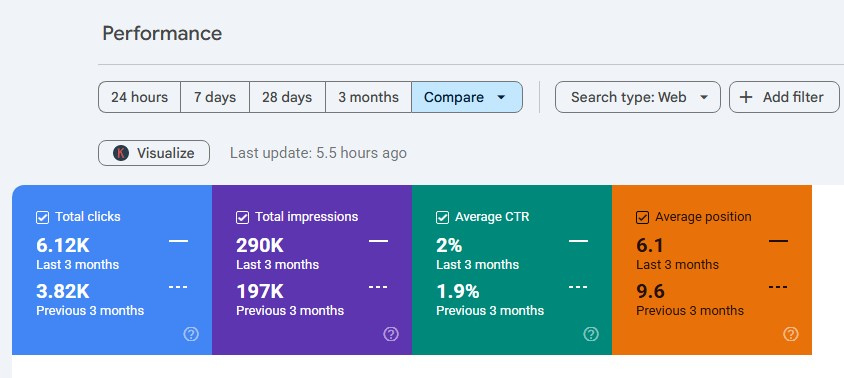Click the Average position label
The height and width of the screenshot is (378, 844).
[703, 217]
